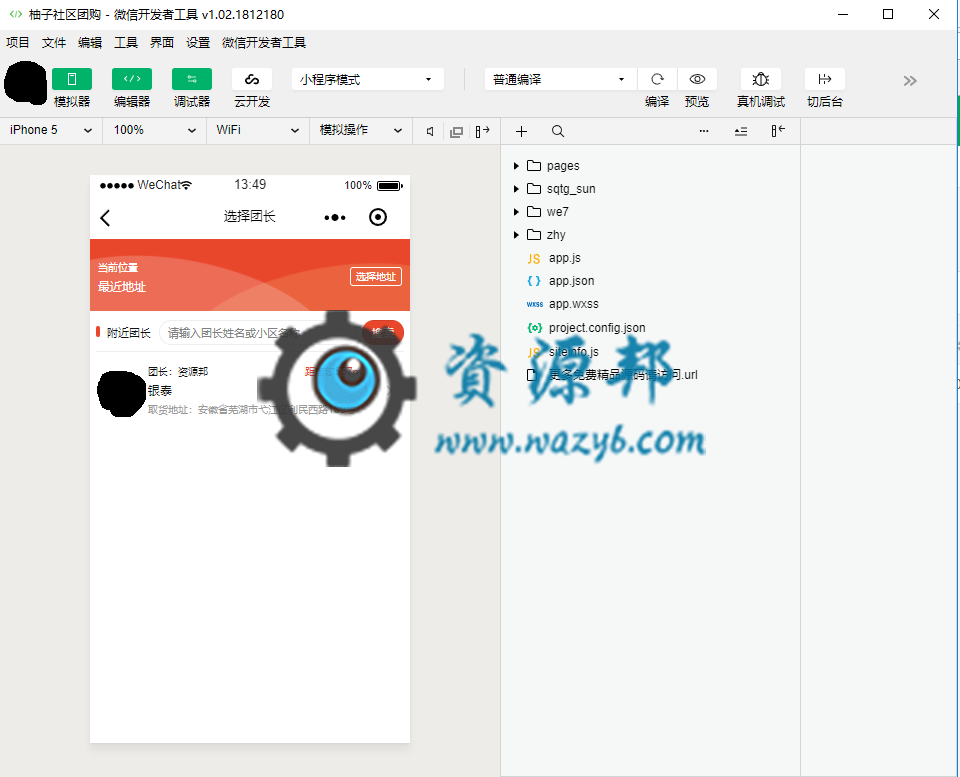Screen dimensions: 960x777
Task: Open the 界面 menu
Action: point(162,42)
